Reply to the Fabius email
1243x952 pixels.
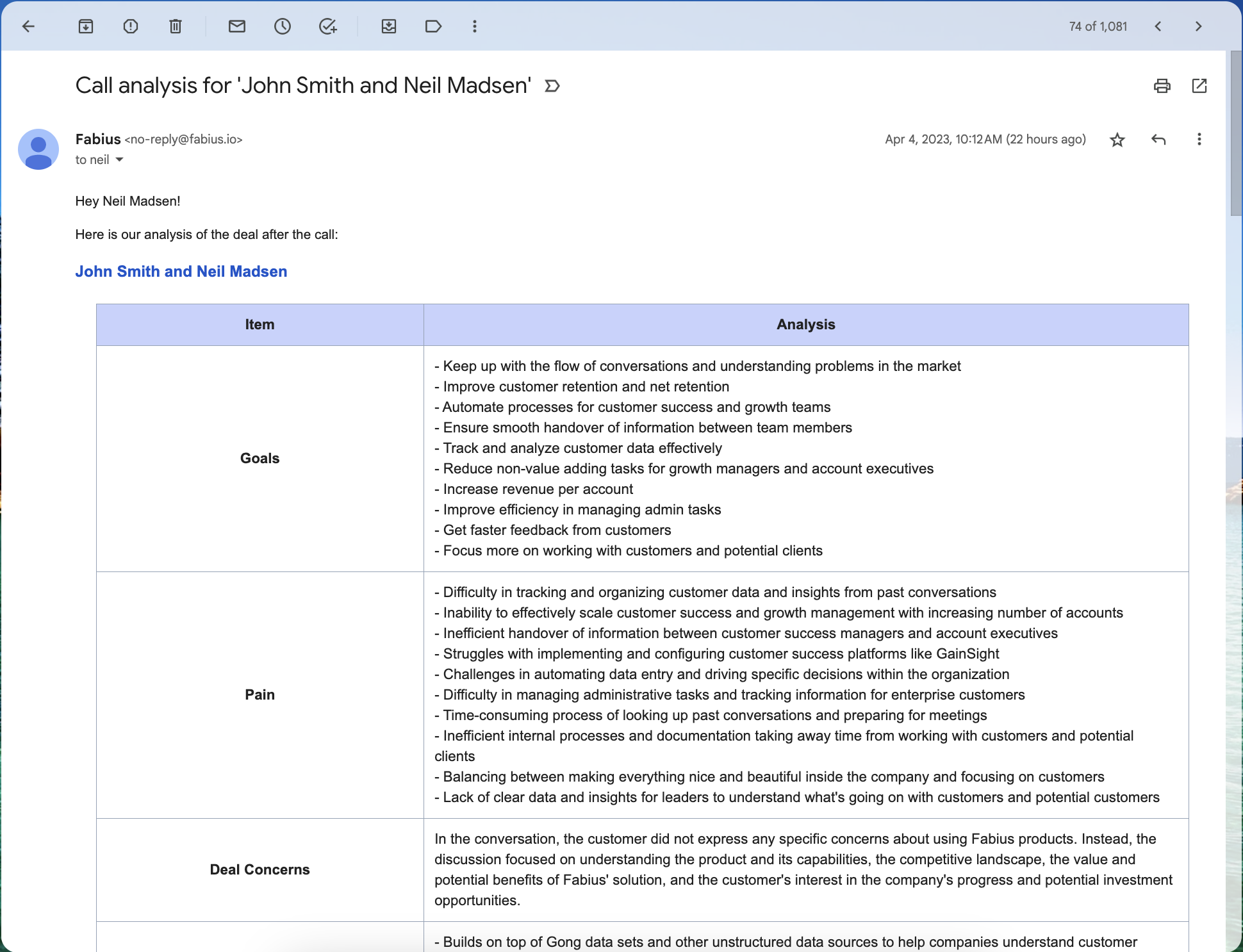coord(1158,140)
